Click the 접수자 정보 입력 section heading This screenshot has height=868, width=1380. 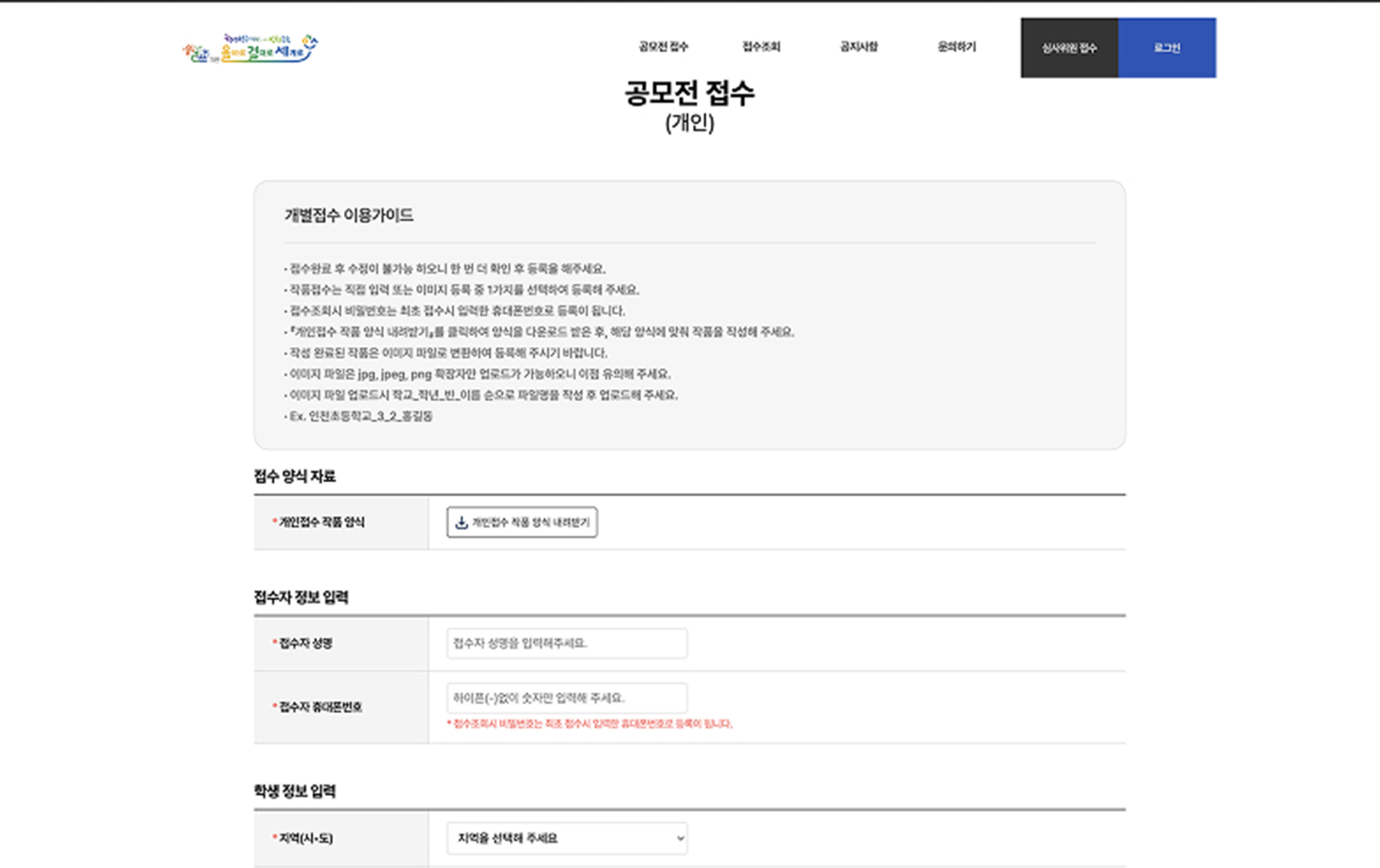301,598
